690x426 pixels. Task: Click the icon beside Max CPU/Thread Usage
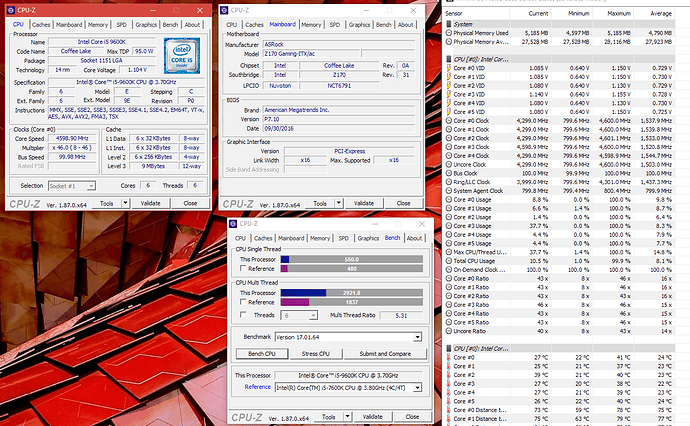[x=449, y=252]
